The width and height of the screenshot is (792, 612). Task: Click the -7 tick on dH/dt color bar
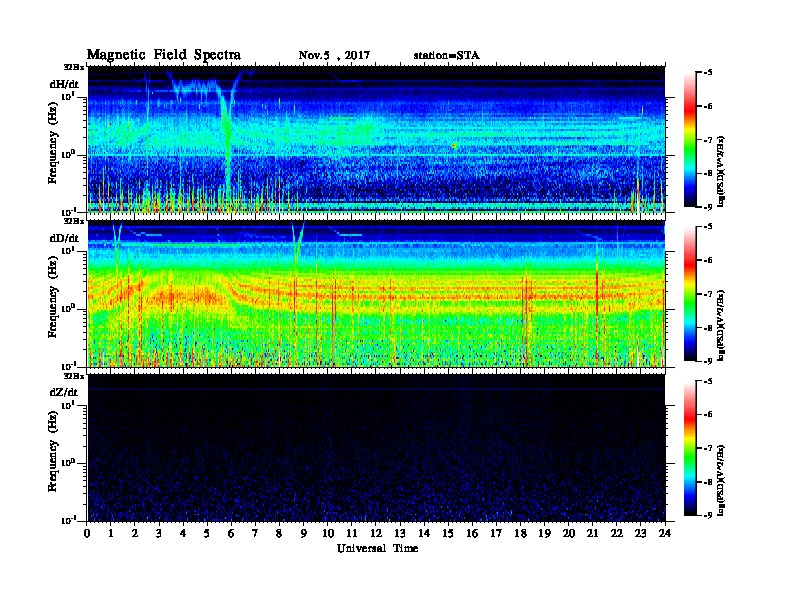(707, 140)
